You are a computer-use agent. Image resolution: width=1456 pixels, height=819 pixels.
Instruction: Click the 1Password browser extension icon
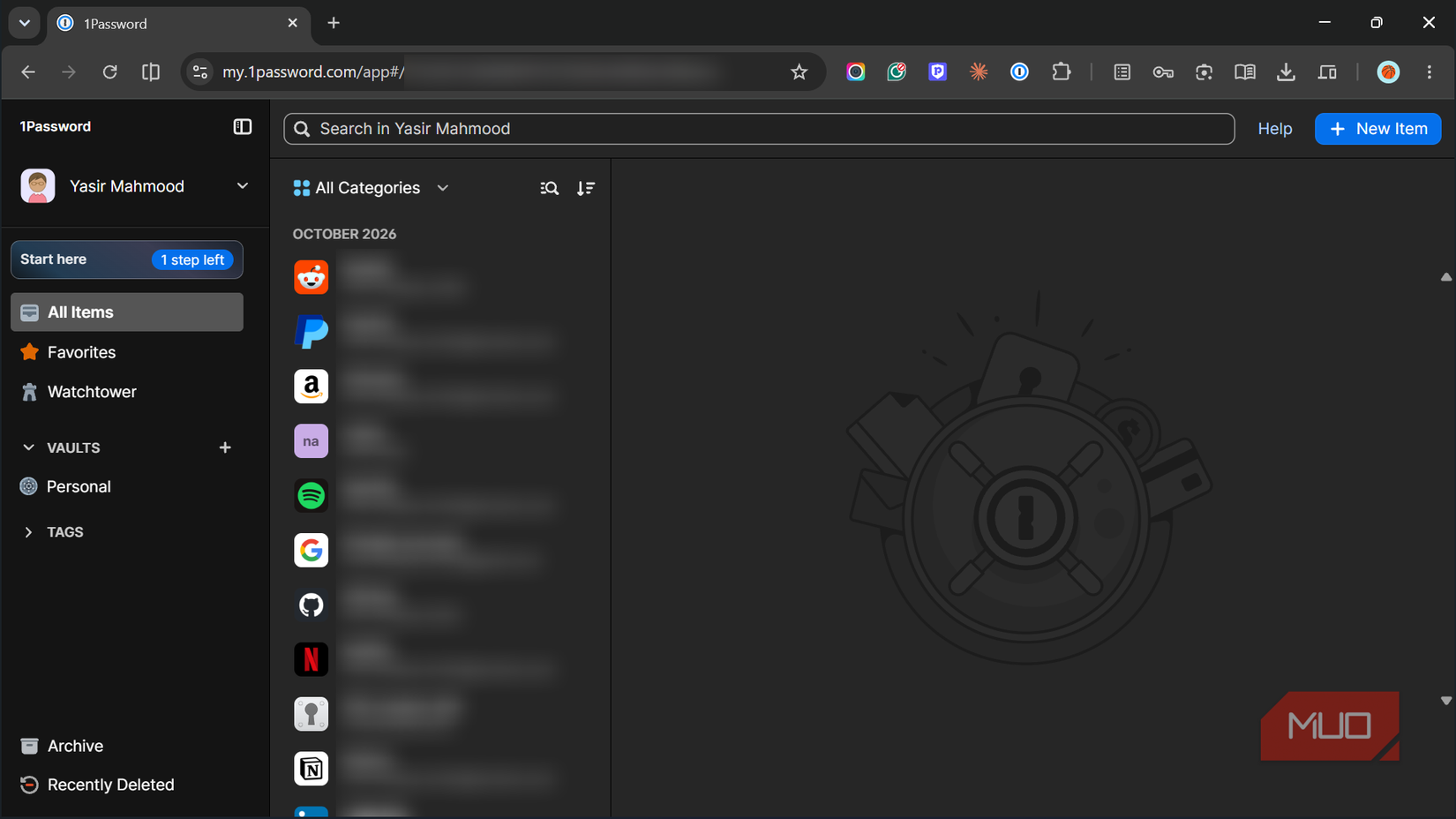coord(1019,72)
